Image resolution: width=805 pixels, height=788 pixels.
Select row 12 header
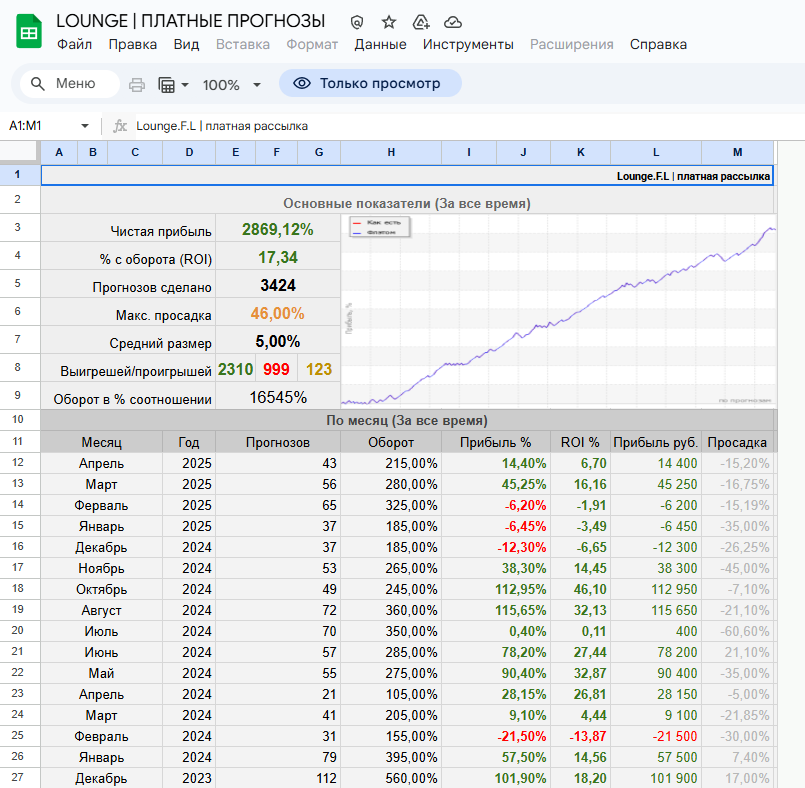[19, 463]
